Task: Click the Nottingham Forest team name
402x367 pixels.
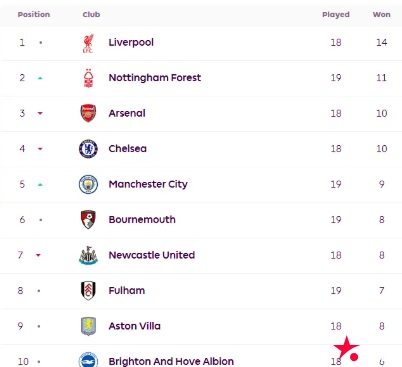Action: pos(155,78)
